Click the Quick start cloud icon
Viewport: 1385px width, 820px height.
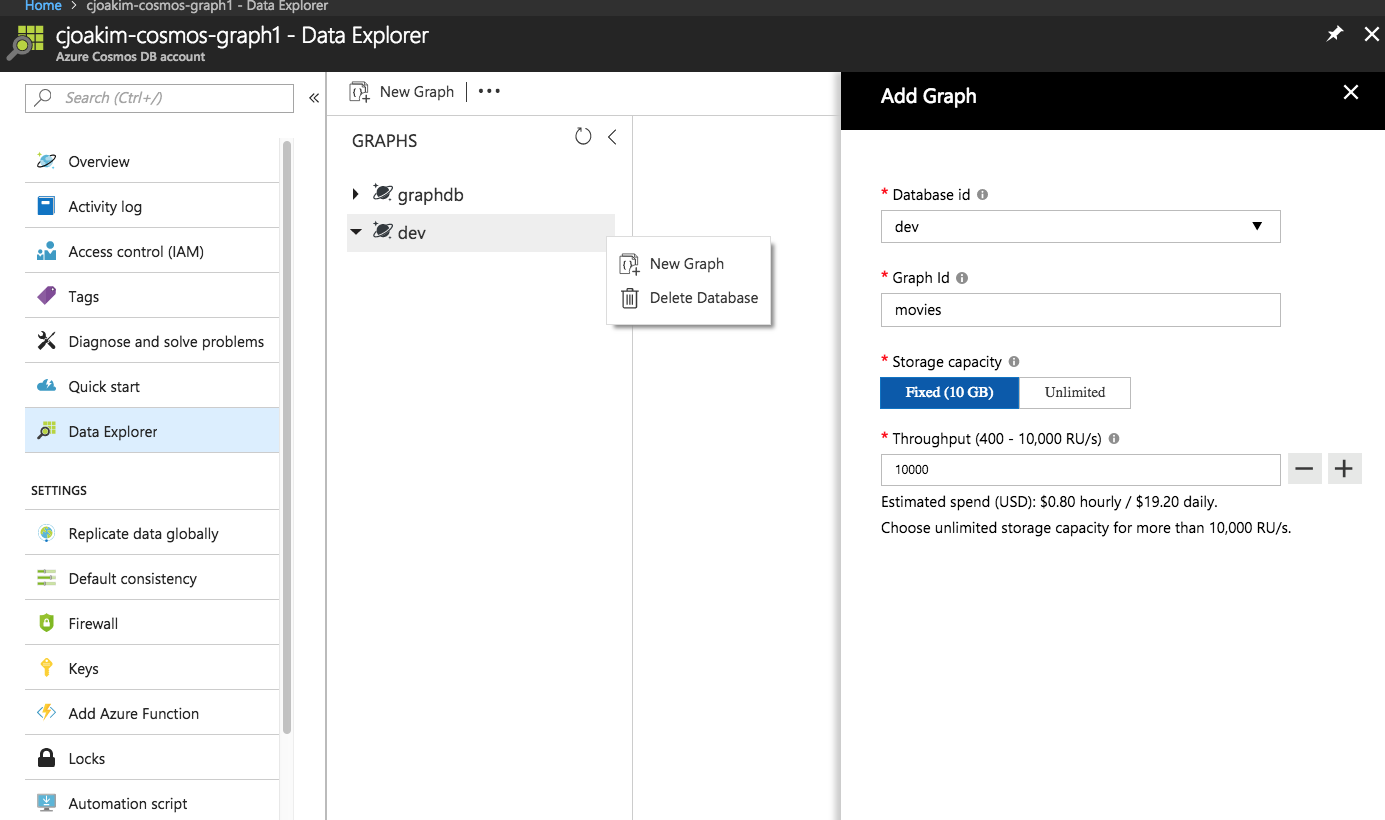tap(46, 386)
